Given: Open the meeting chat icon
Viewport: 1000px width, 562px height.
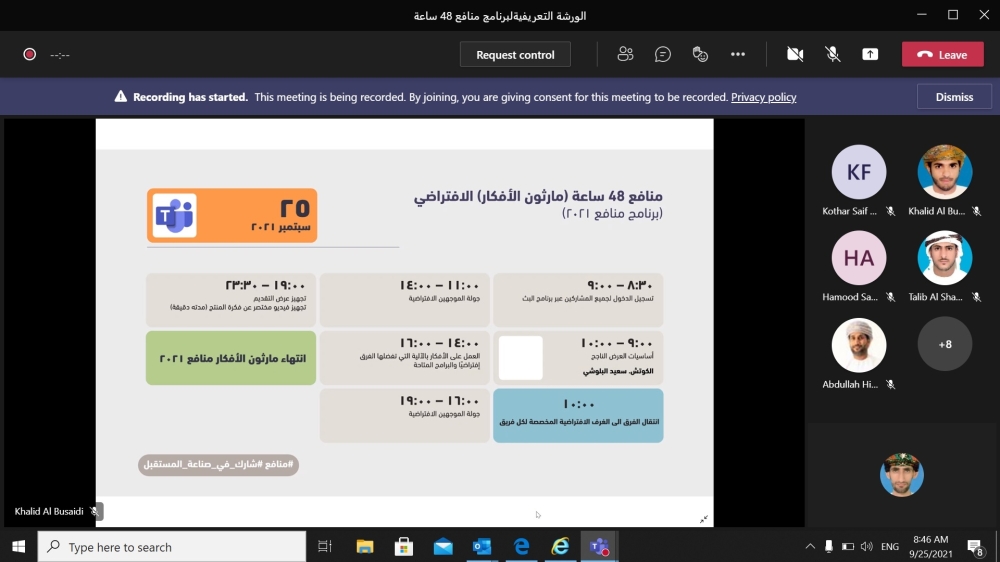Looking at the screenshot, I should (663, 54).
